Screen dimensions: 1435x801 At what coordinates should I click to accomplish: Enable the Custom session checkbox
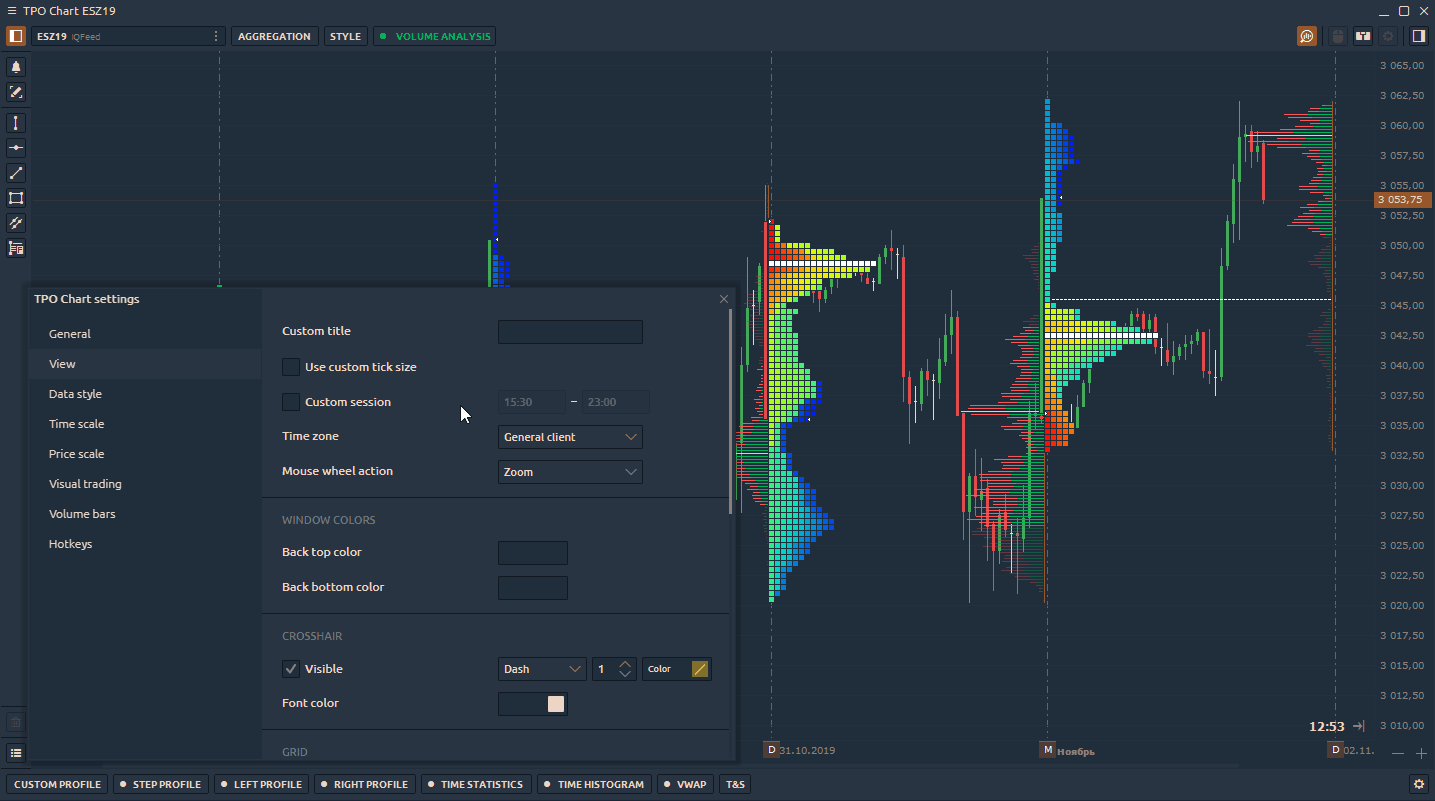tap(291, 402)
